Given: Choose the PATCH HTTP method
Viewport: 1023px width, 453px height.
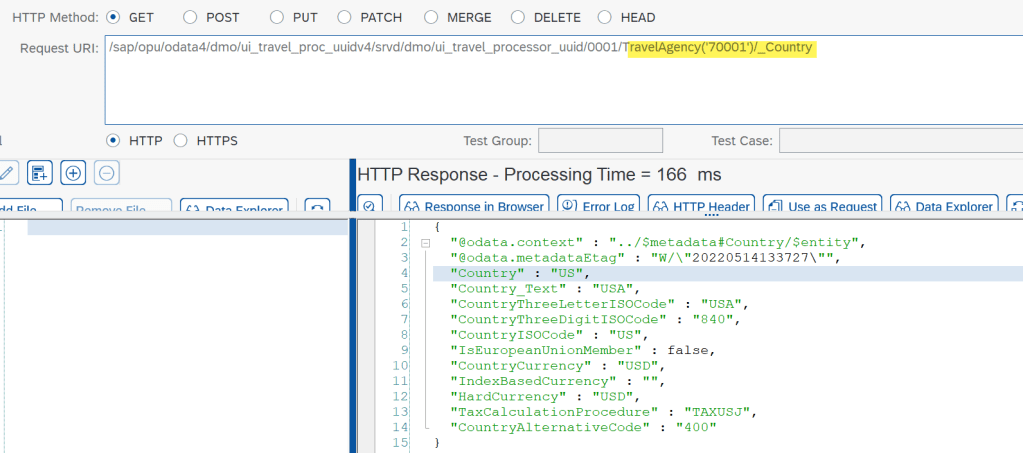Looking at the screenshot, I should (344, 17).
